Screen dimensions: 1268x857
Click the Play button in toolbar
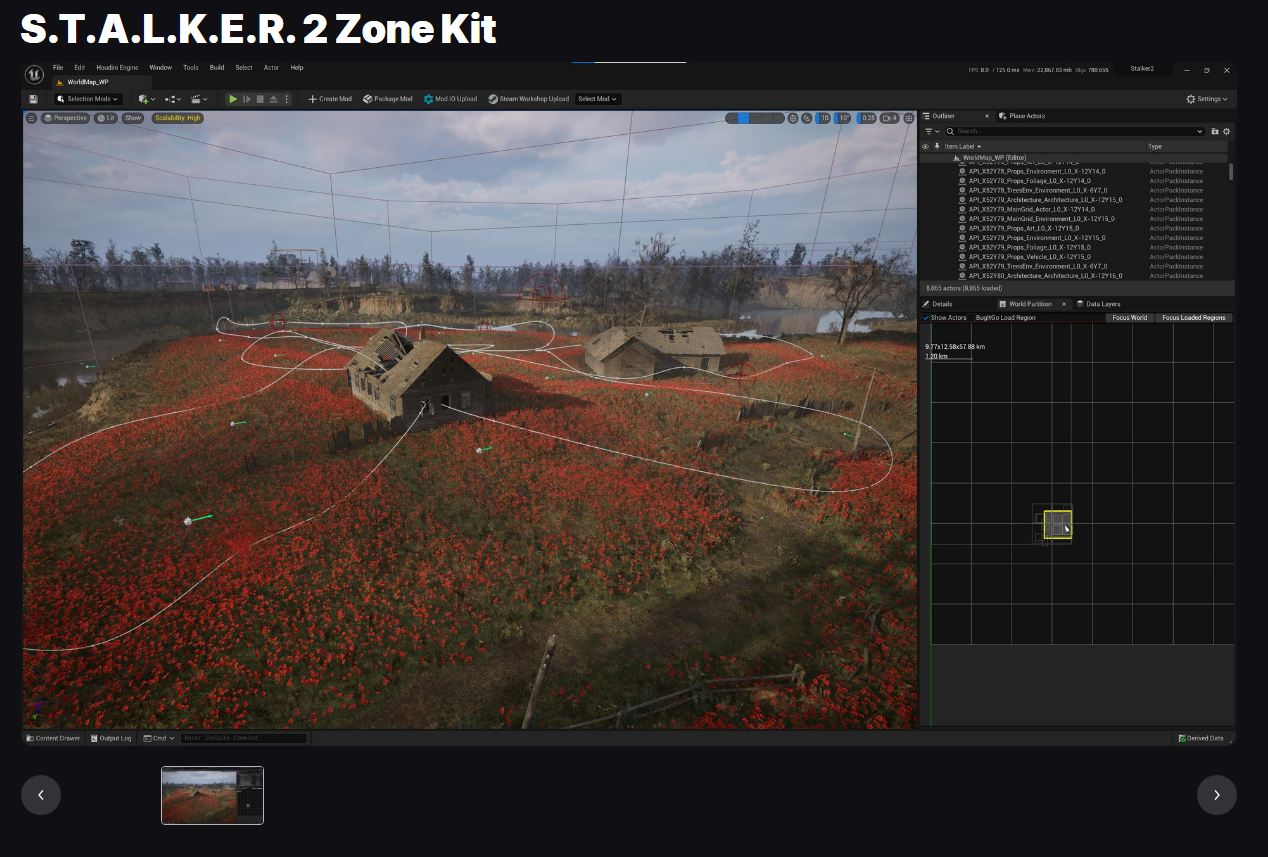coord(233,99)
